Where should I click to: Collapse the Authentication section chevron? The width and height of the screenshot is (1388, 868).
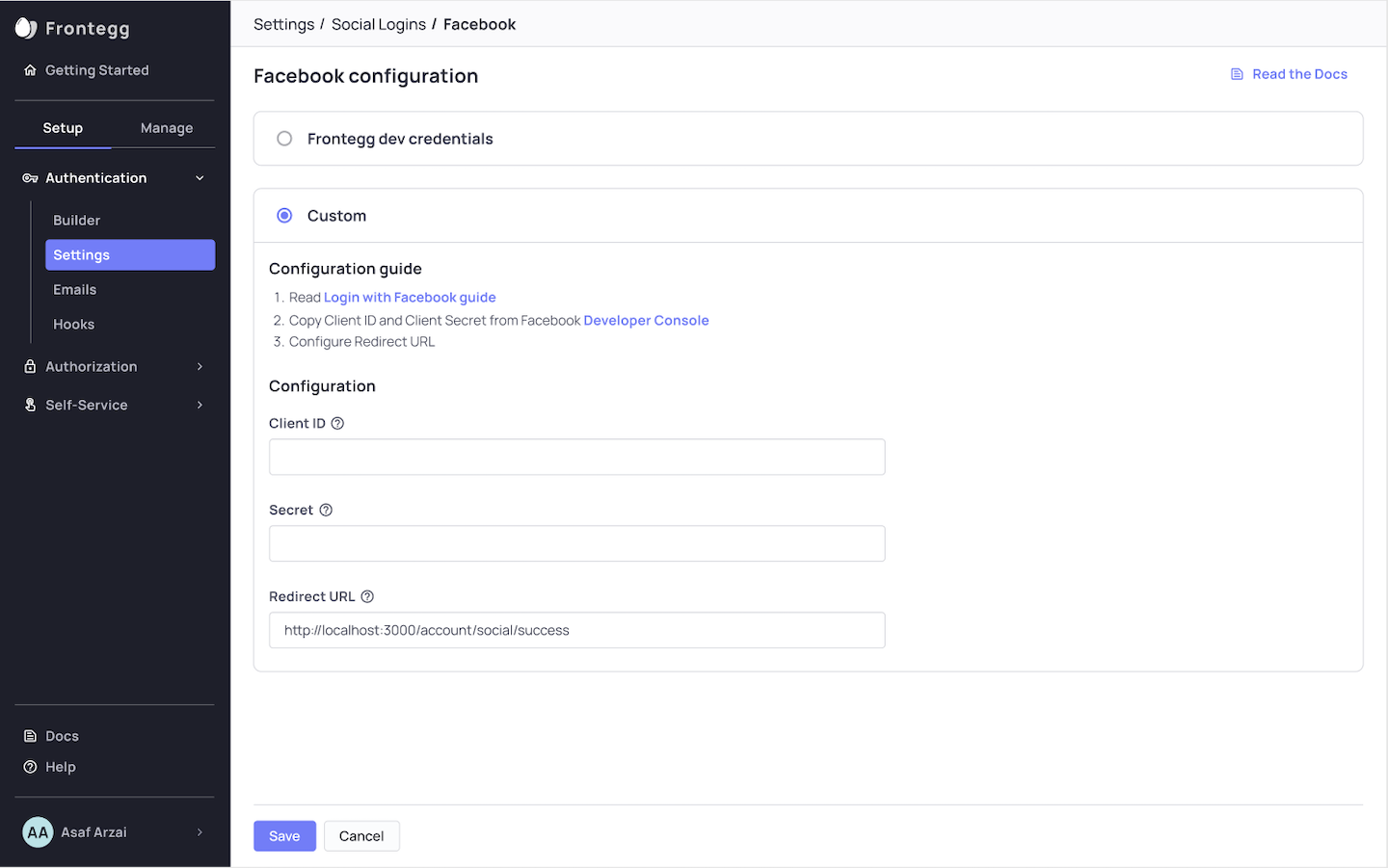click(200, 178)
